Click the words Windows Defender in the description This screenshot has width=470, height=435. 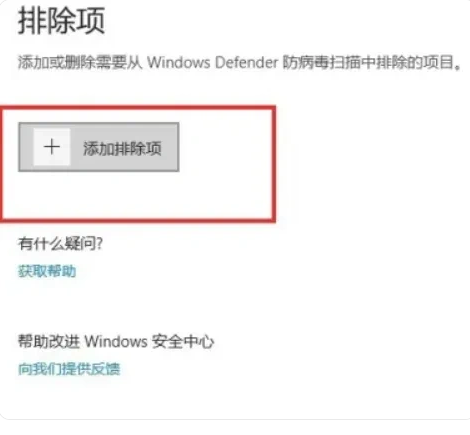click(x=213, y=62)
